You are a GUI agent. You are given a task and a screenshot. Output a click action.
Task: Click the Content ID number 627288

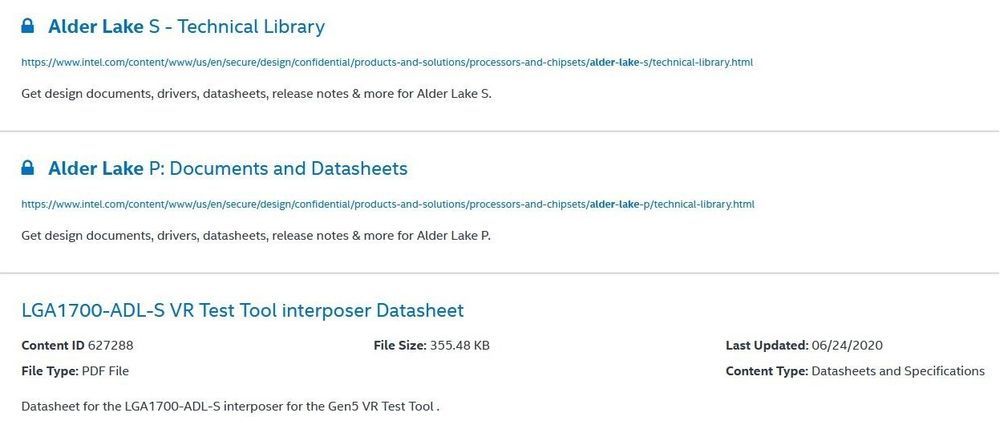point(111,345)
